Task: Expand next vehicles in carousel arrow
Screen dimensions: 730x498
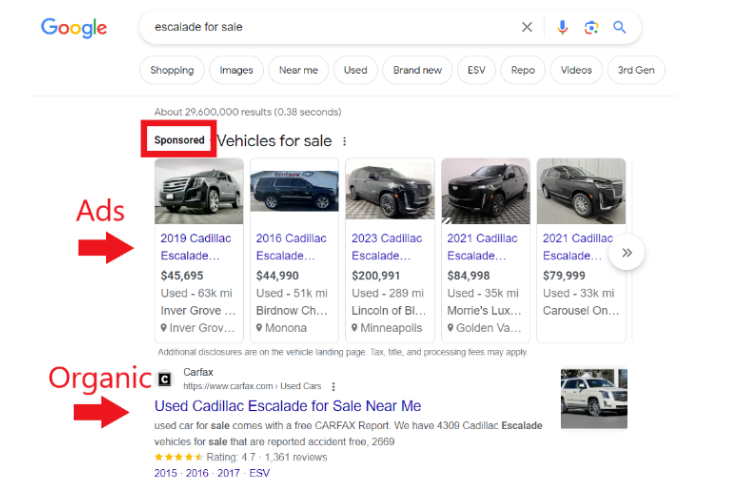Action: [627, 253]
